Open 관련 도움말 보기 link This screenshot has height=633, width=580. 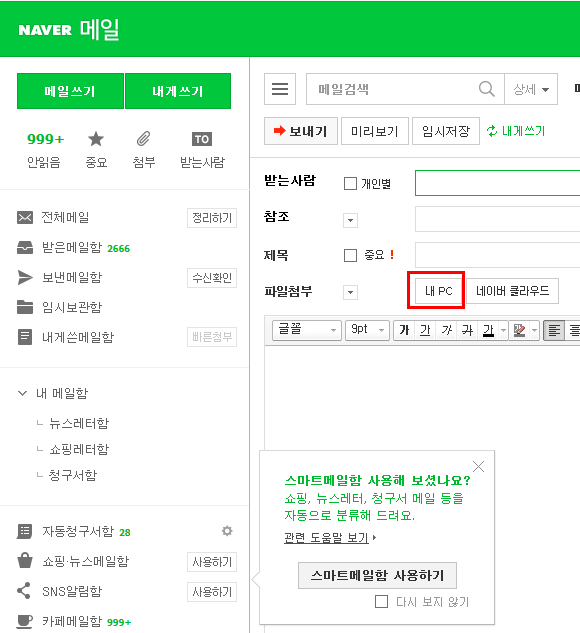pyautogui.click(x=327, y=537)
